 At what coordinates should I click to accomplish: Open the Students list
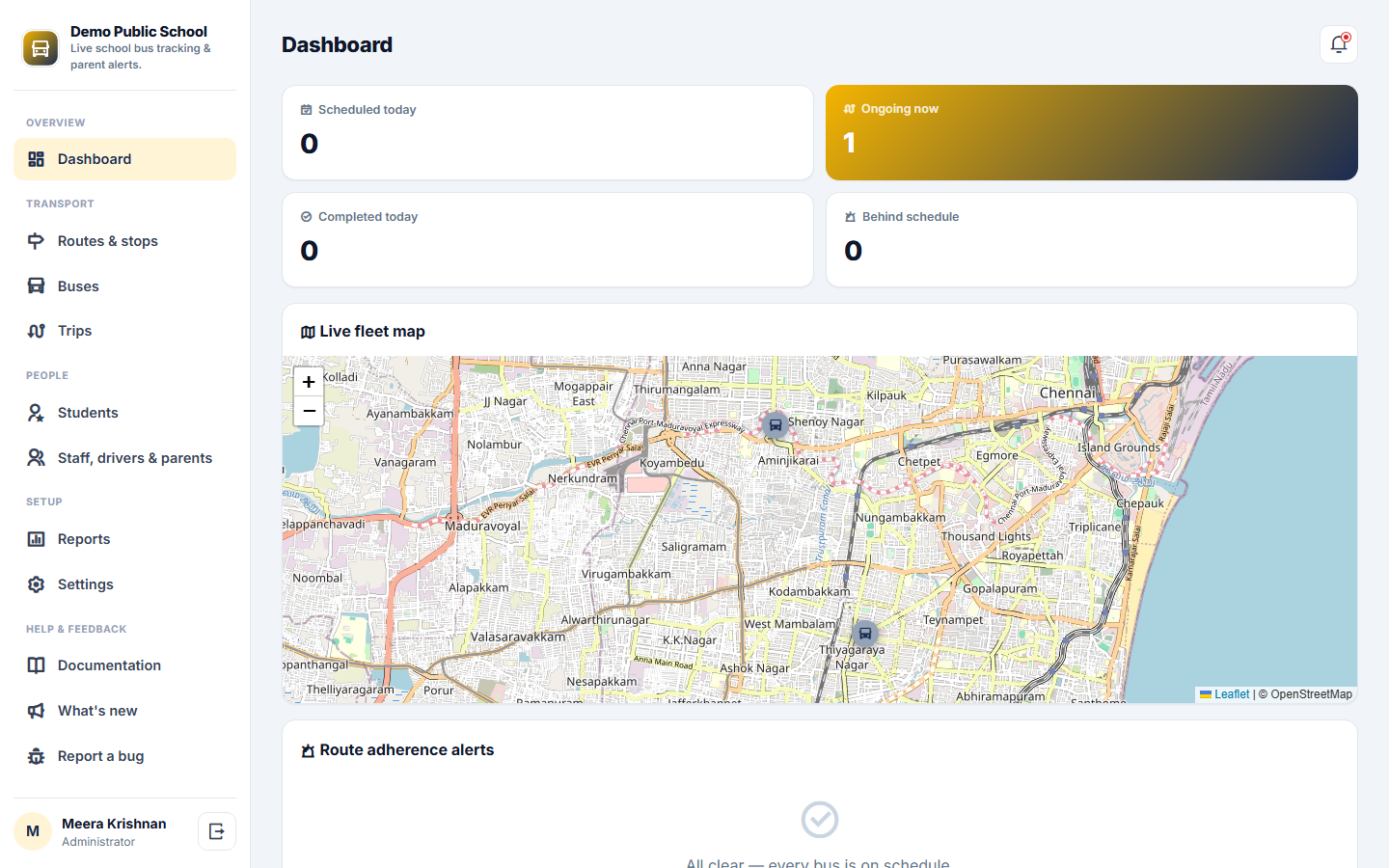point(124,413)
